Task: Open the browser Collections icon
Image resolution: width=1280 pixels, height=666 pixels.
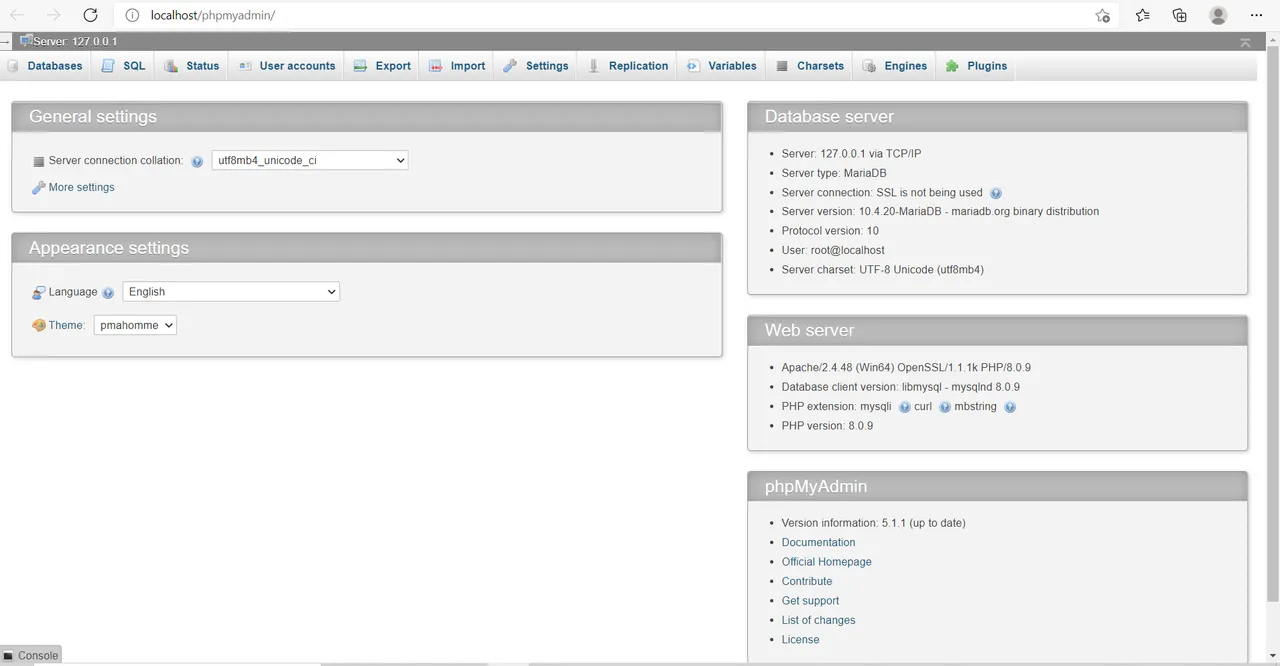Action: coord(1180,15)
